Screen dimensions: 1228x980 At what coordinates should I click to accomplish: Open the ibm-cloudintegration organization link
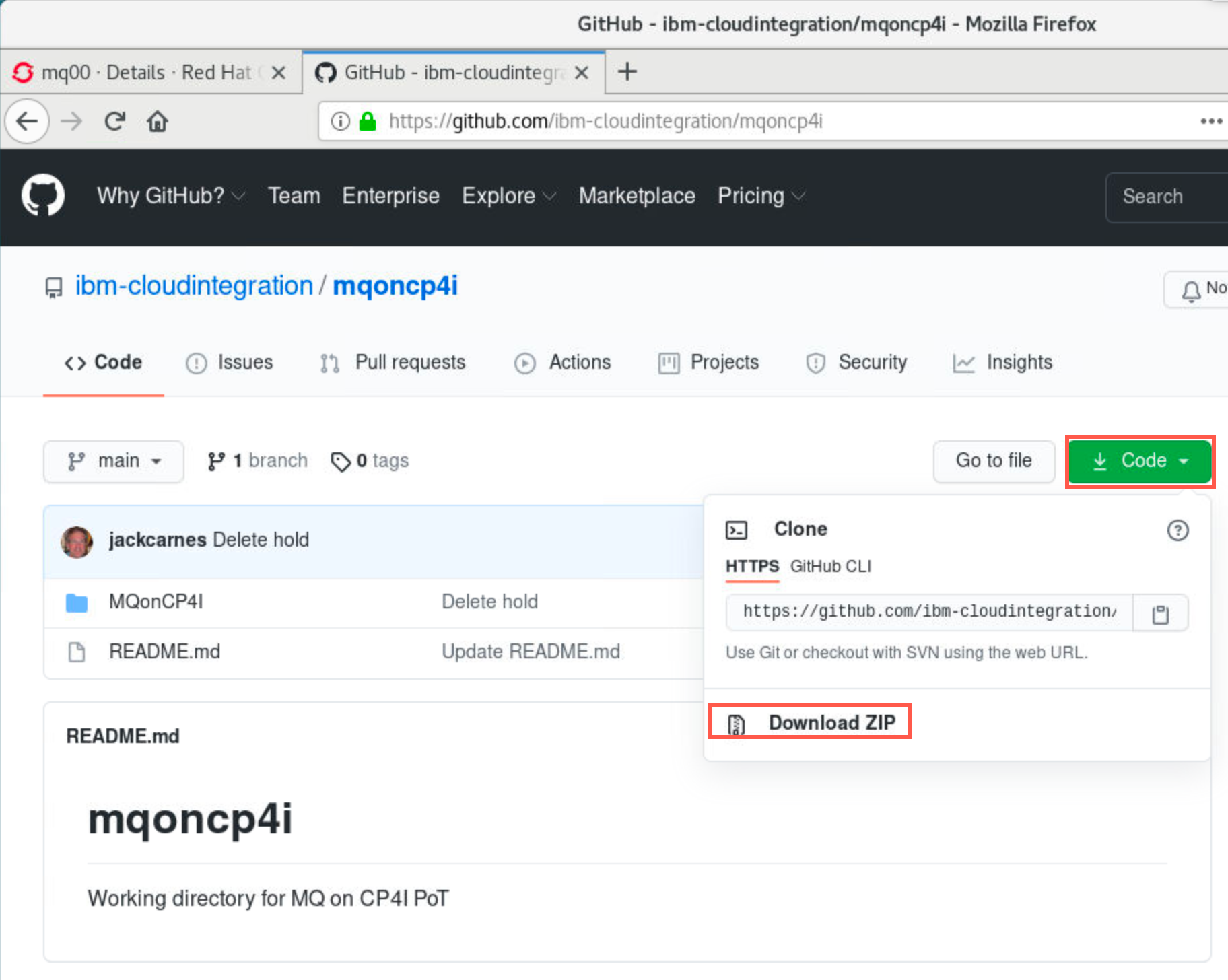pyautogui.click(x=194, y=286)
